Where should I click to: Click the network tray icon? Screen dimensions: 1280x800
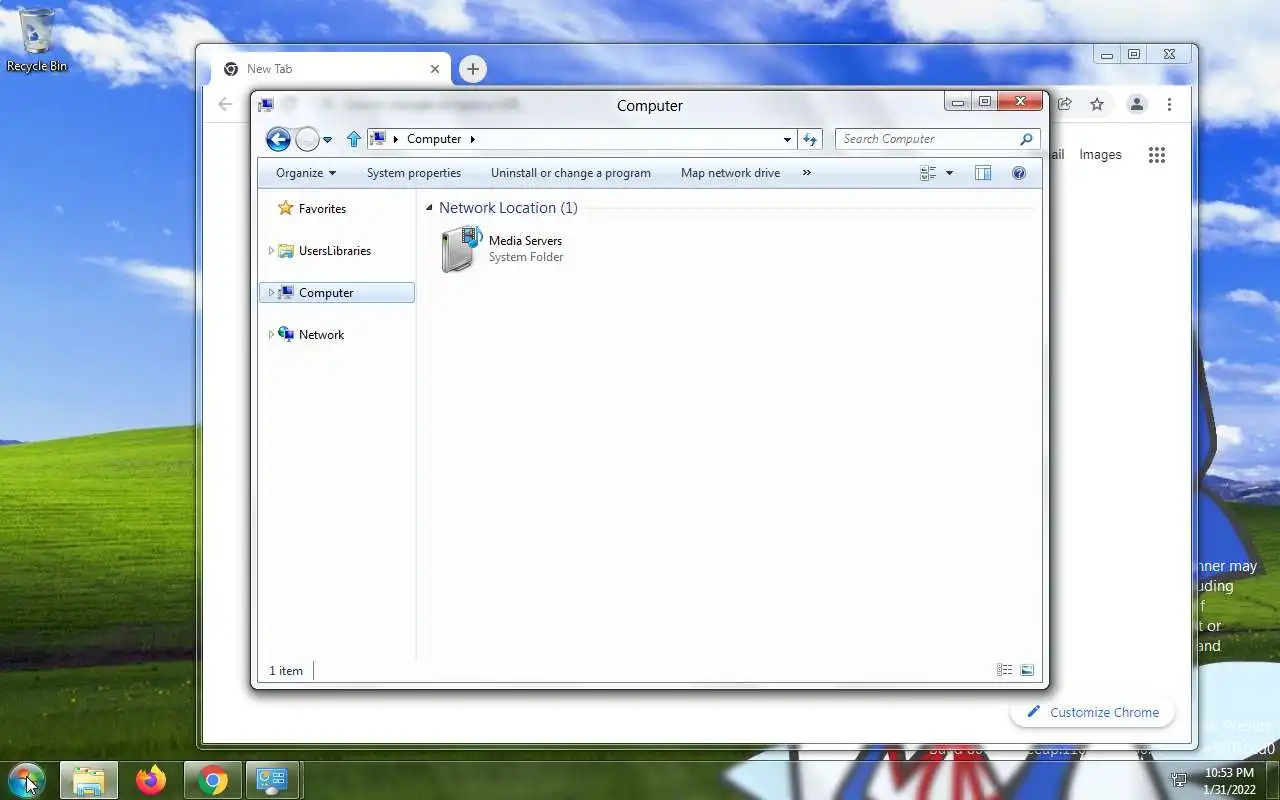(1180, 780)
